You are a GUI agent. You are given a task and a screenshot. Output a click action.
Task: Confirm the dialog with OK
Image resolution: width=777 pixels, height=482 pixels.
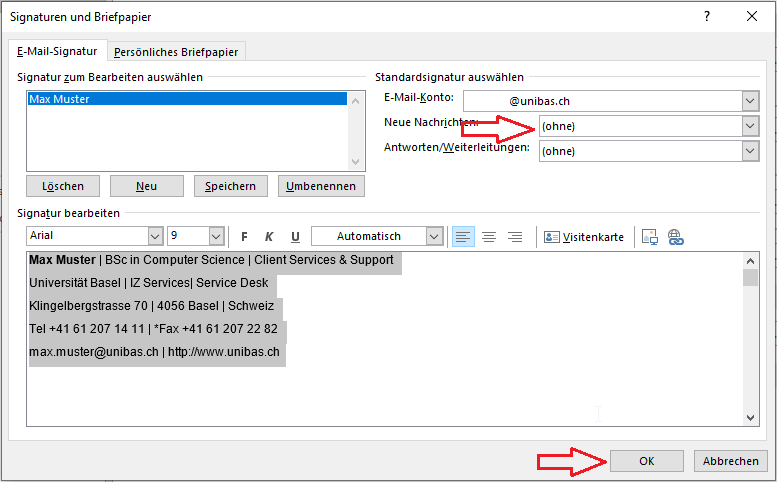(x=646, y=461)
